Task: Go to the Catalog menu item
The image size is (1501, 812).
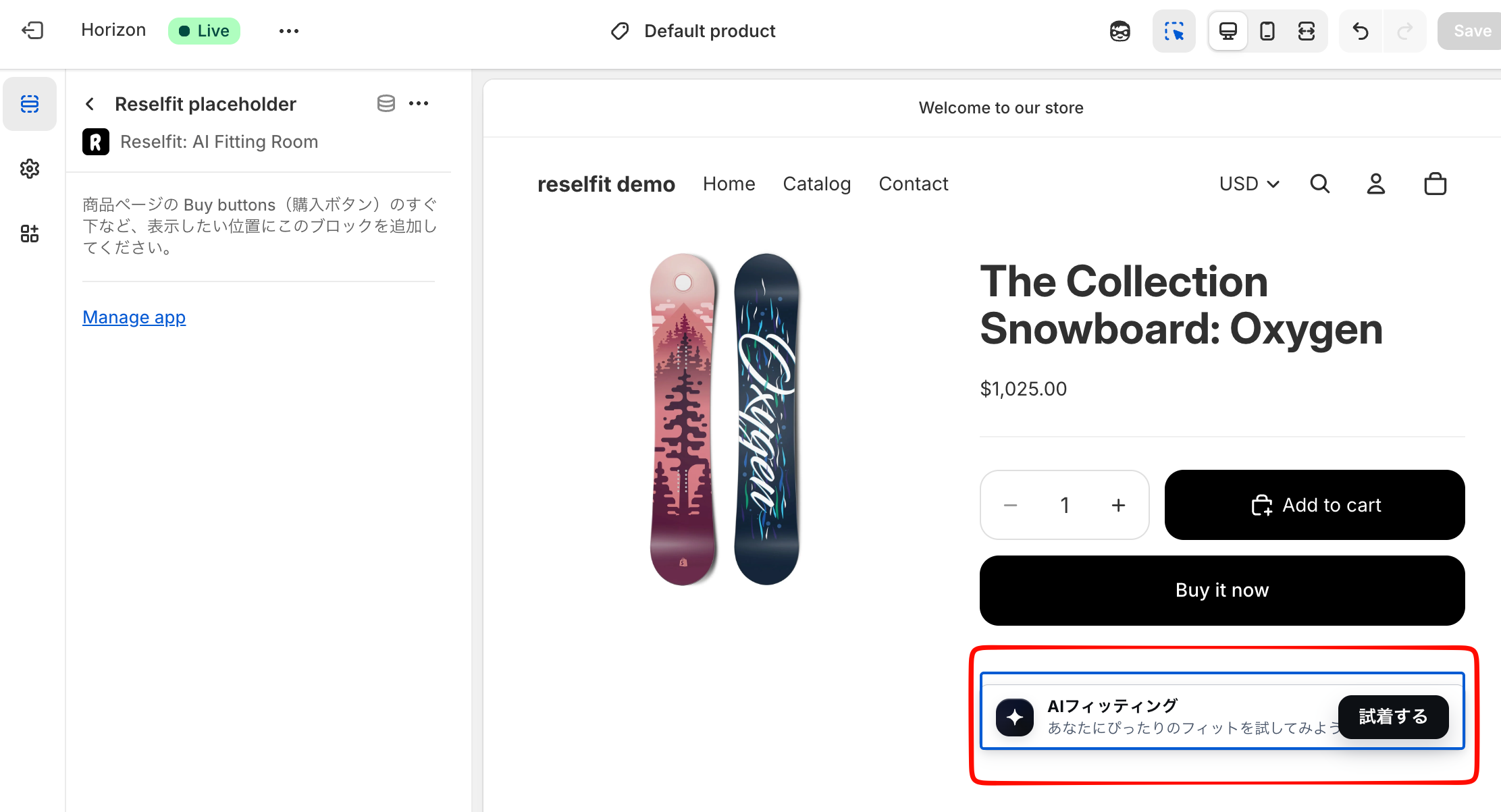Action: point(816,184)
